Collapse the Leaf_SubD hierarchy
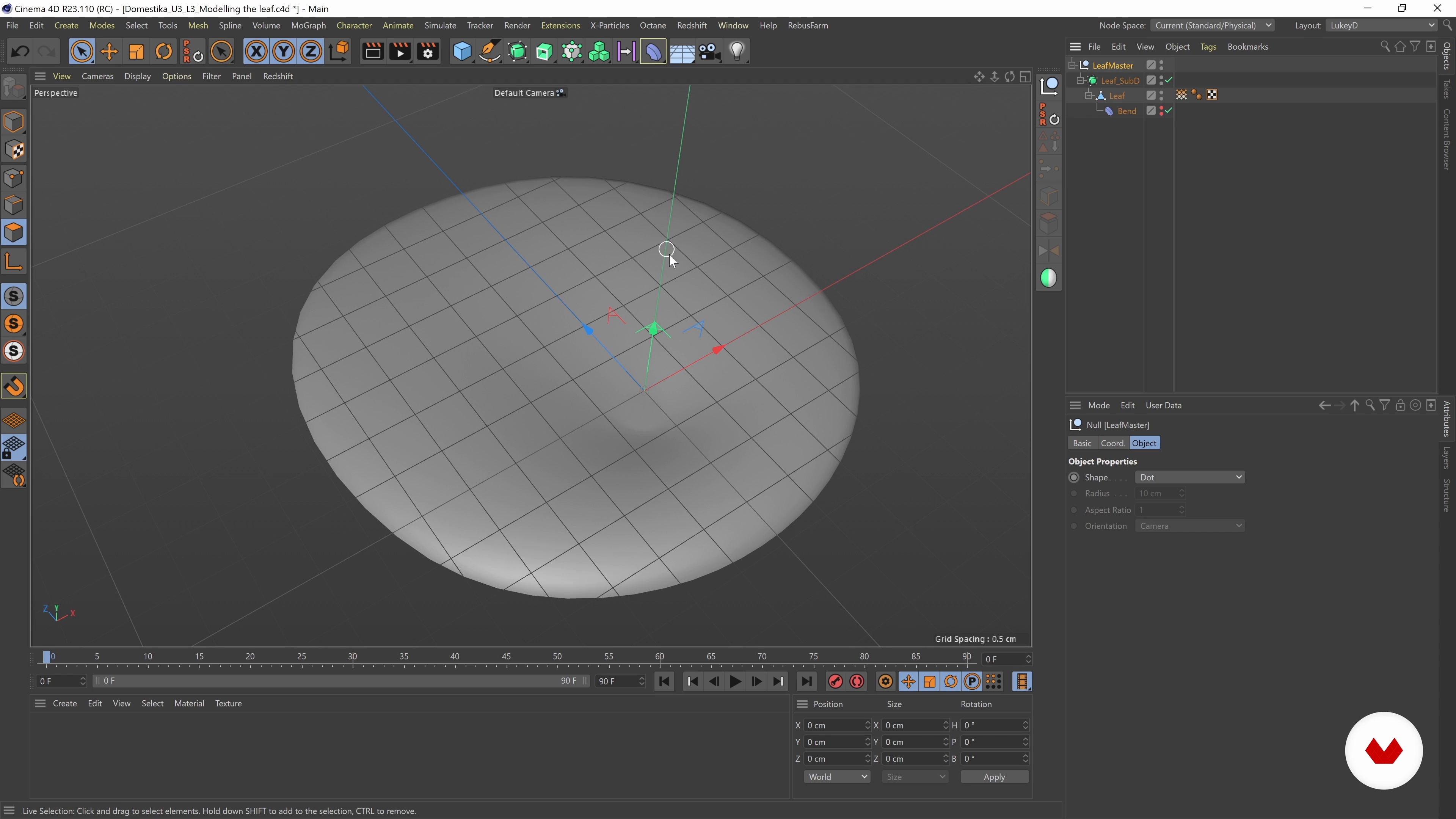The height and width of the screenshot is (819, 1456). coord(1080,80)
